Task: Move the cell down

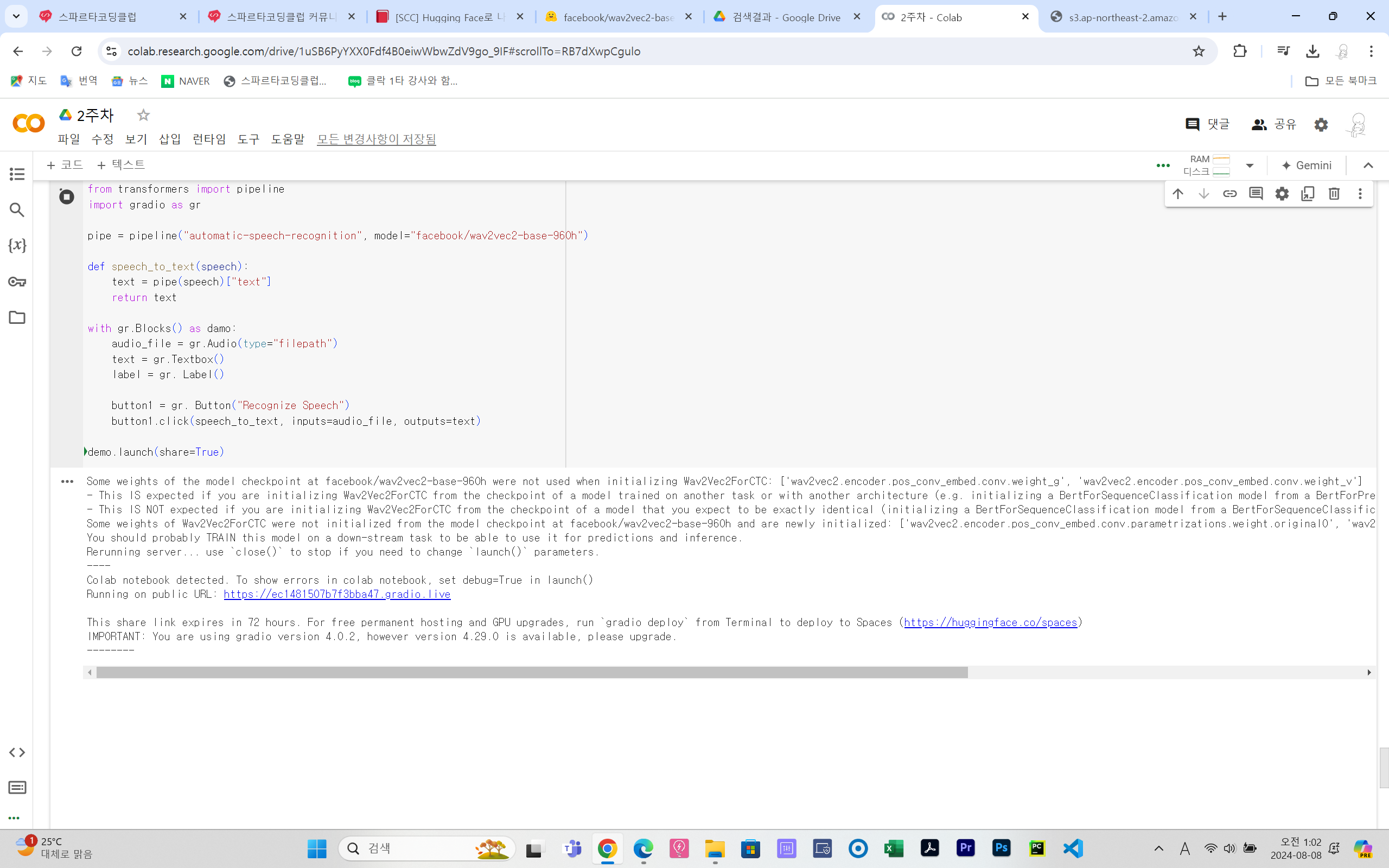Action: (1203, 194)
